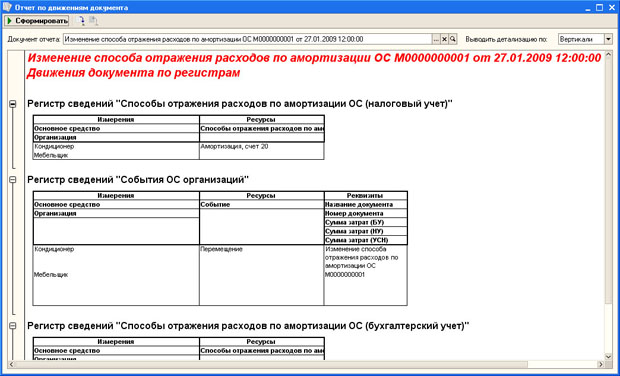Viewport: 620px width, 376px height.
Task: Collapse the бухгалтерский учет register group
Action: point(13,326)
